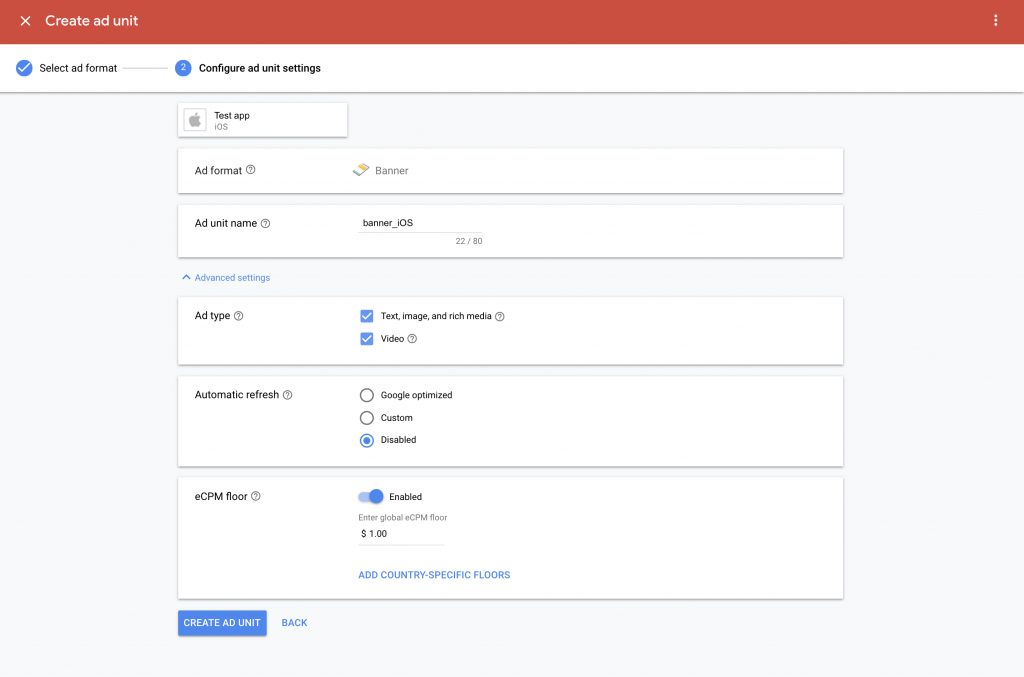
Task: Click the step 1 Select ad format checkmark
Action: point(23,68)
